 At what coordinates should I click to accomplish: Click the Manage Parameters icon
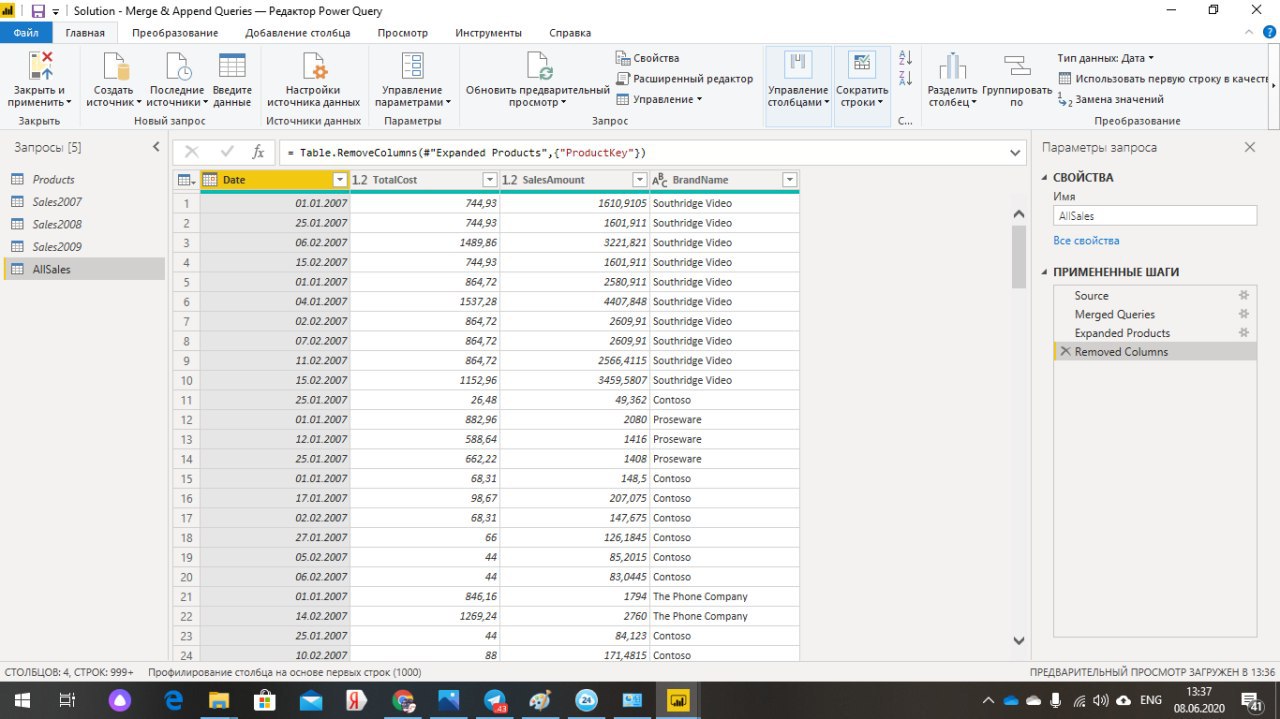[412, 66]
